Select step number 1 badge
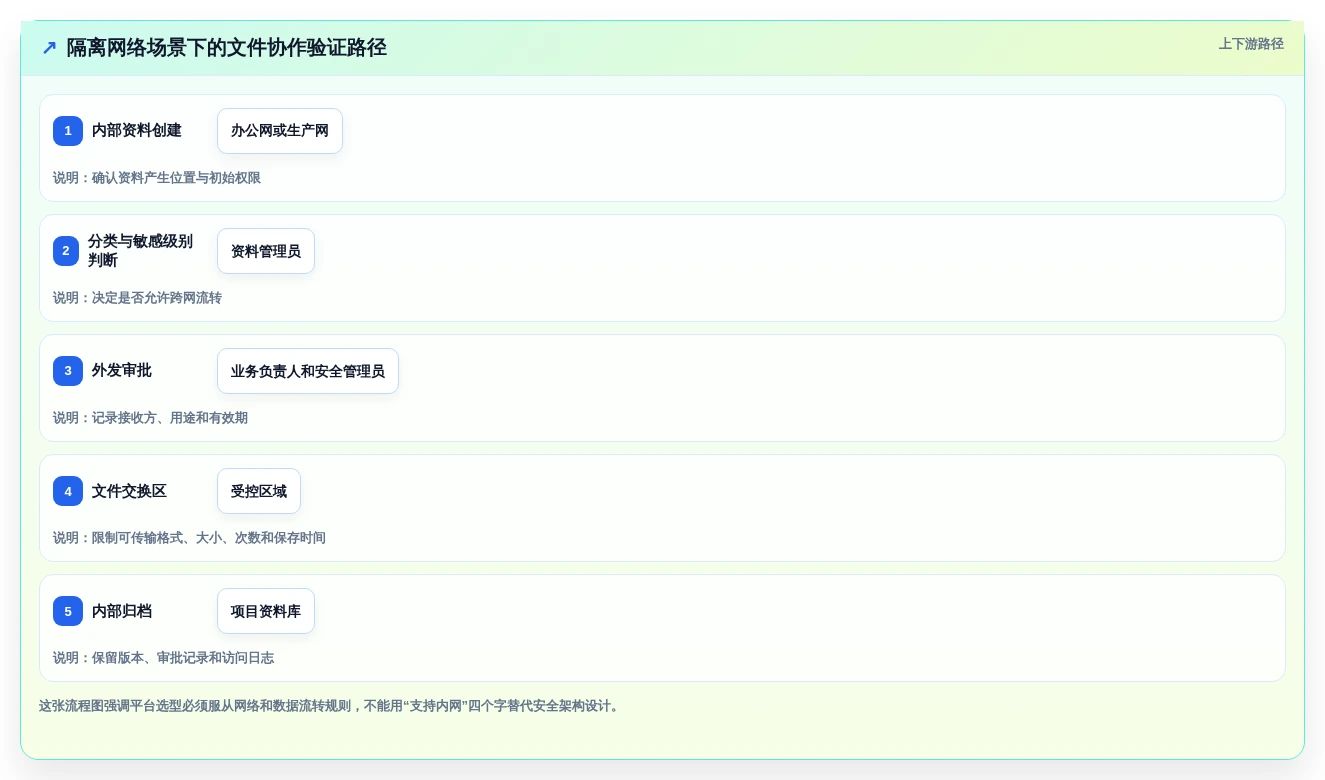This screenshot has width=1325, height=780. pyautogui.click(x=68, y=131)
